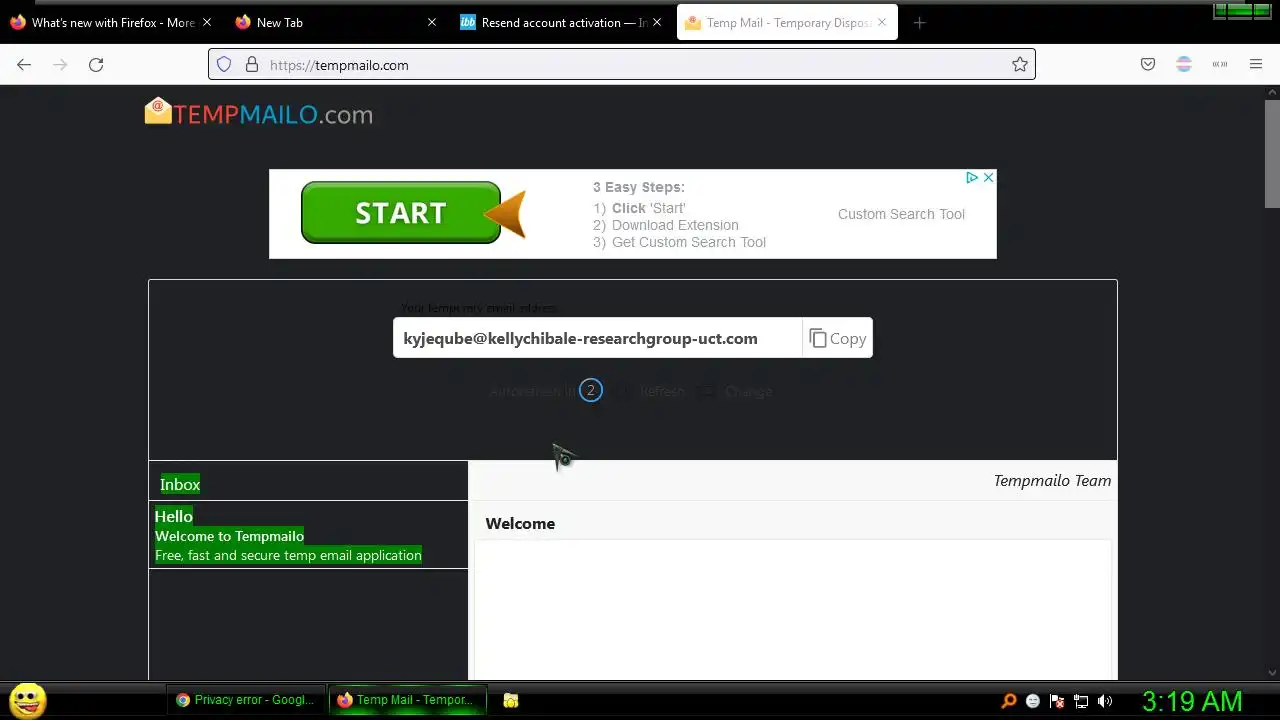Click the Pocket save icon
Viewport: 1280px width, 720px height.
(x=1148, y=65)
